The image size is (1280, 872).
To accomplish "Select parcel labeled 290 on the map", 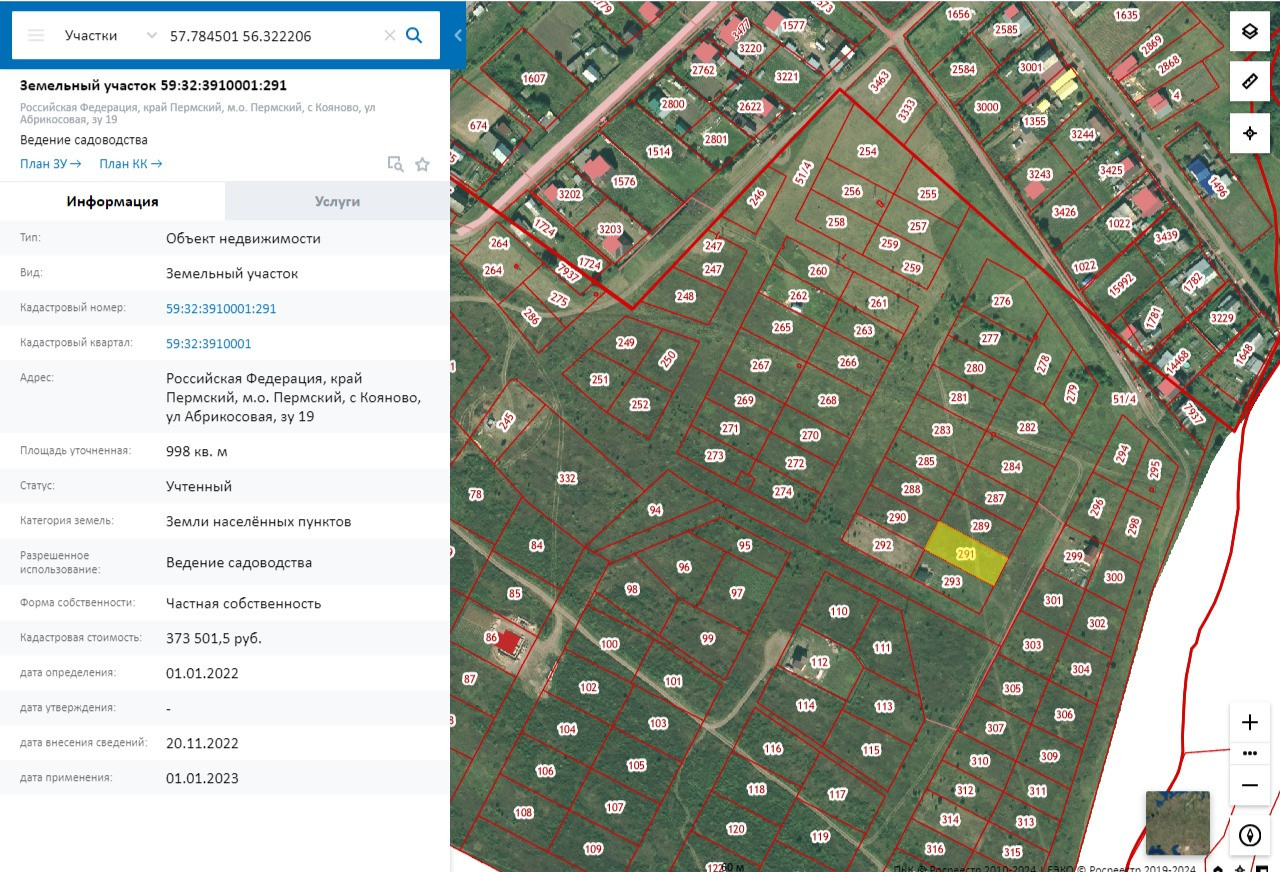I will (x=897, y=518).
